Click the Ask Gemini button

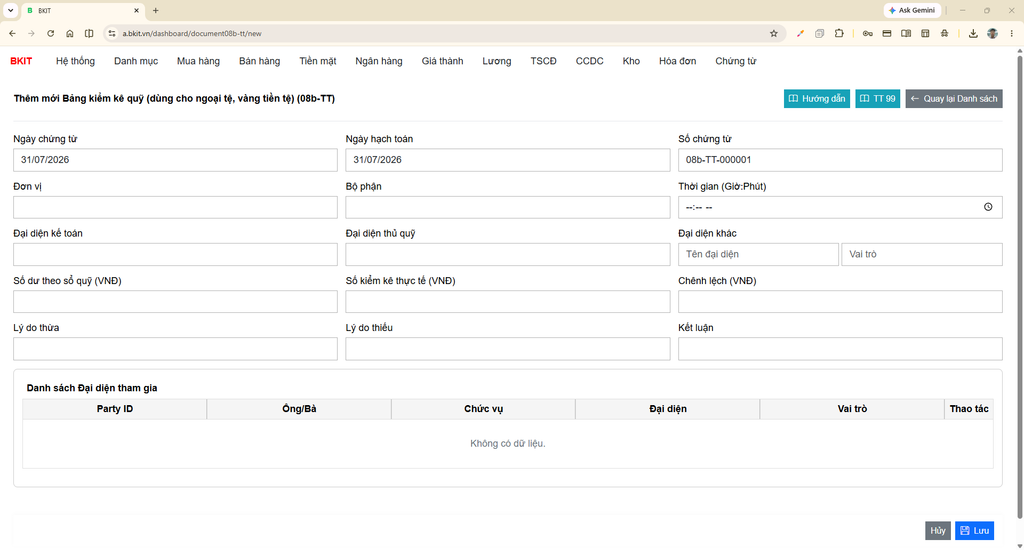[912, 10]
